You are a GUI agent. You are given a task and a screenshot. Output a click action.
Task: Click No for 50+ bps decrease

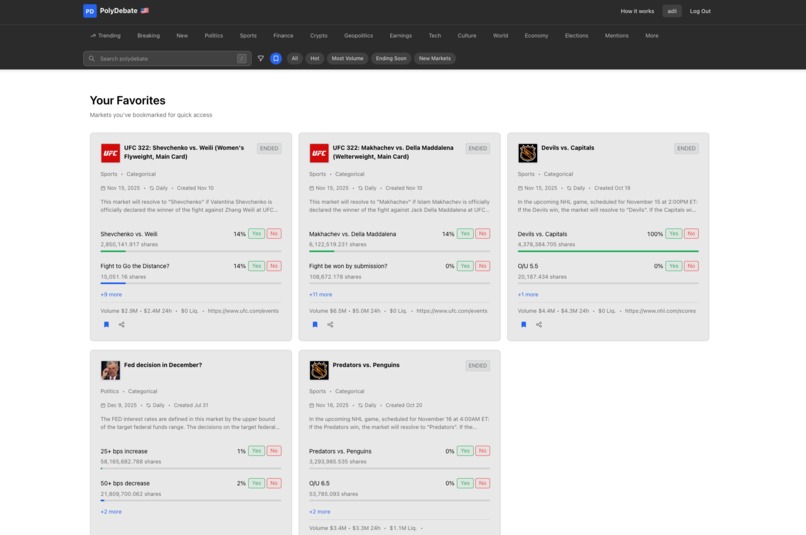(274, 483)
